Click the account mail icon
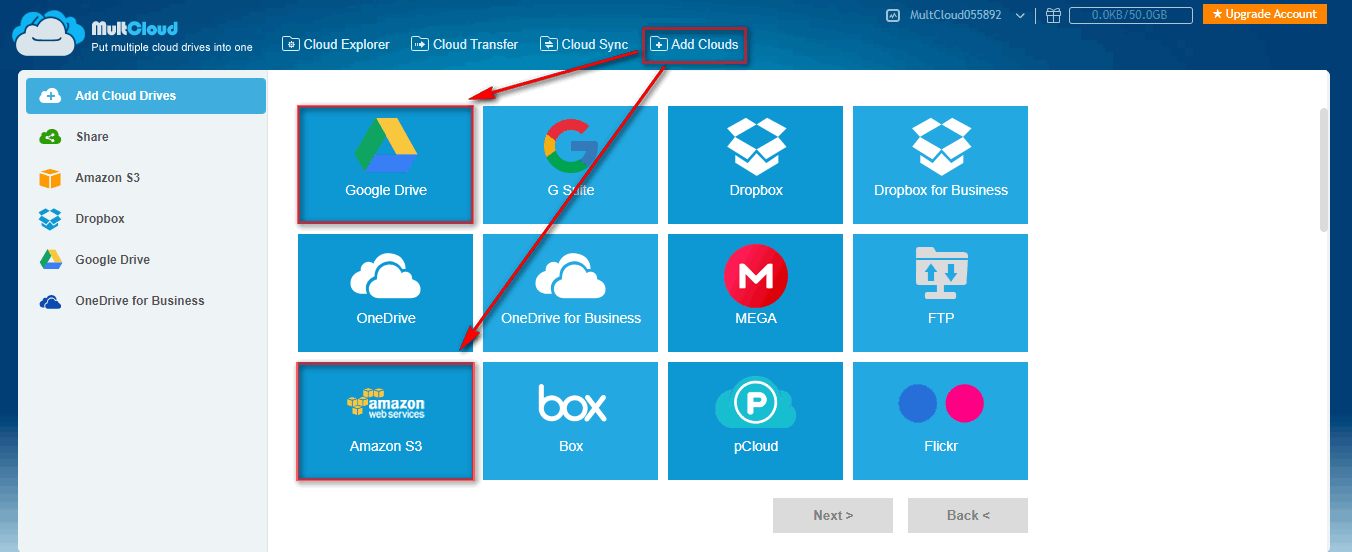Screen dimensions: 1352x552 (894, 15)
